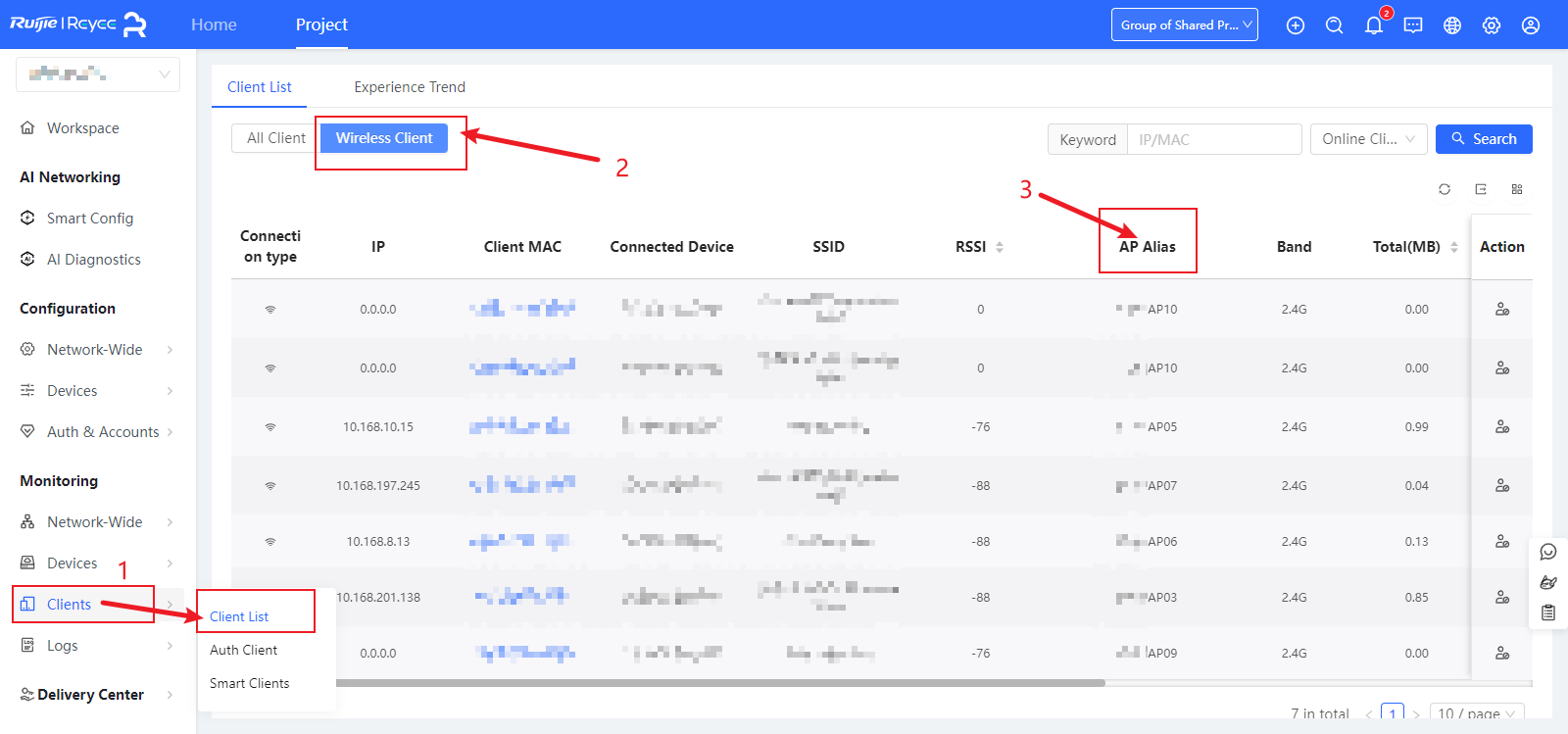Click the add (plus) icon in header

[x=1296, y=25]
